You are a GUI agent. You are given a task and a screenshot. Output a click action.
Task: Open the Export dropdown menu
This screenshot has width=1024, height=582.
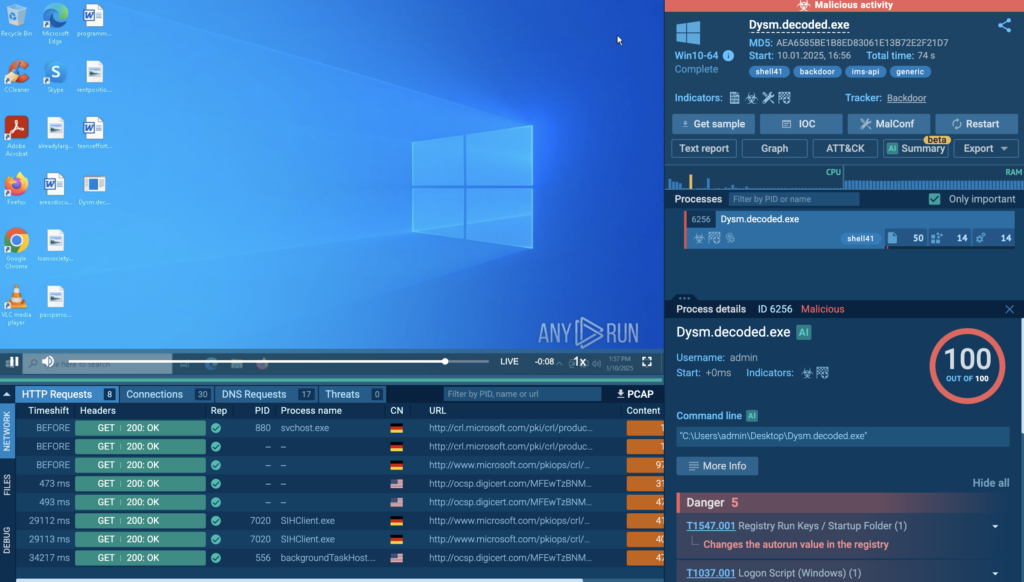pyautogui.click(x=985, y=148)
